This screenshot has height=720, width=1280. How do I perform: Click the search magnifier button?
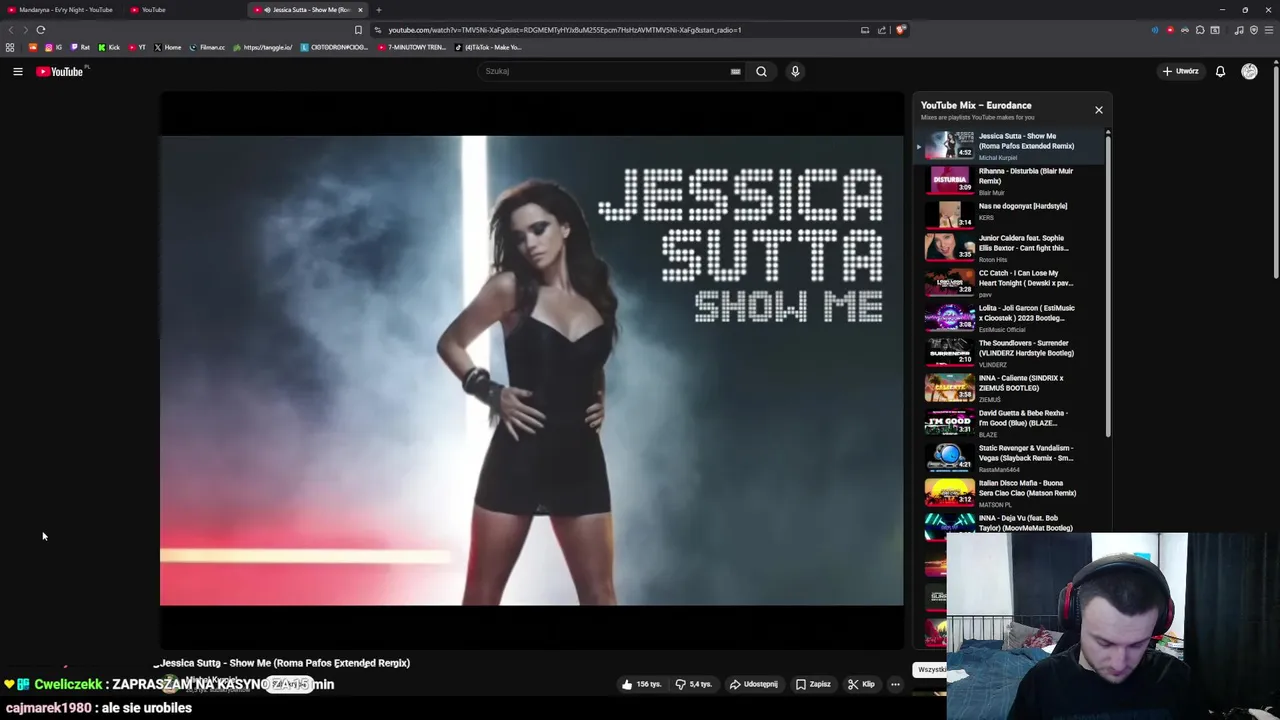(761, 71)
